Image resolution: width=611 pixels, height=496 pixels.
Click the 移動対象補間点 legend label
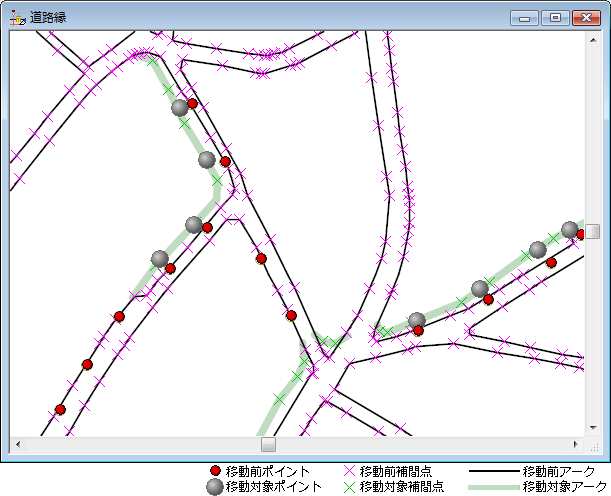click(x=402, y=487)
